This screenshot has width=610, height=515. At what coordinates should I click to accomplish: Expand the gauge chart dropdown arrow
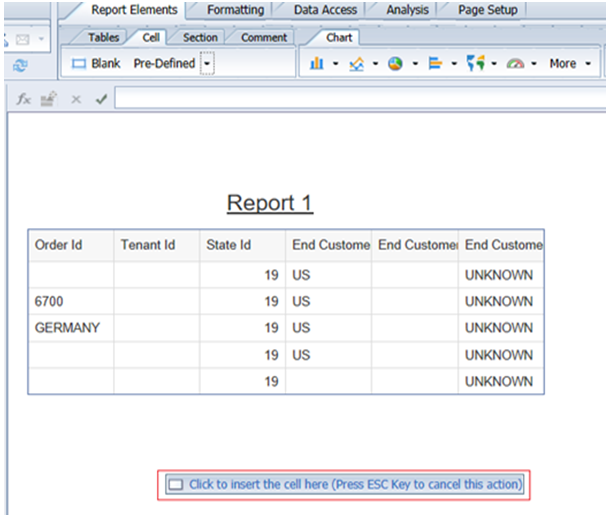point(534,63)
